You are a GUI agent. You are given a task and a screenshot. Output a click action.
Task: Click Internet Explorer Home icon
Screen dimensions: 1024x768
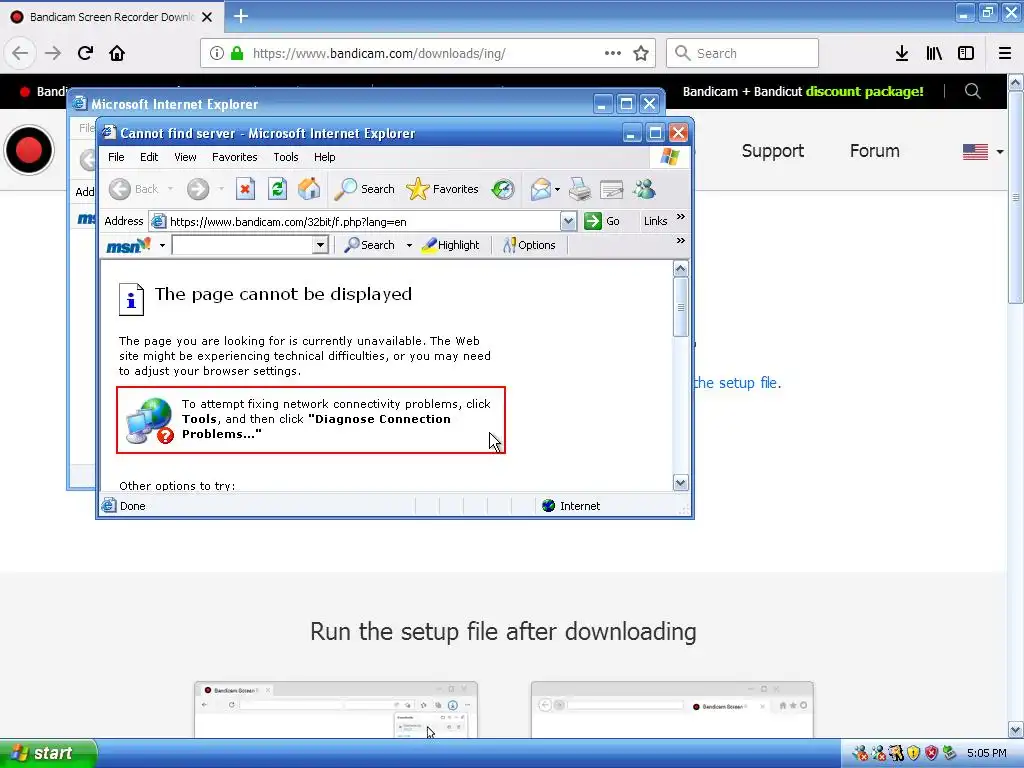309,189
